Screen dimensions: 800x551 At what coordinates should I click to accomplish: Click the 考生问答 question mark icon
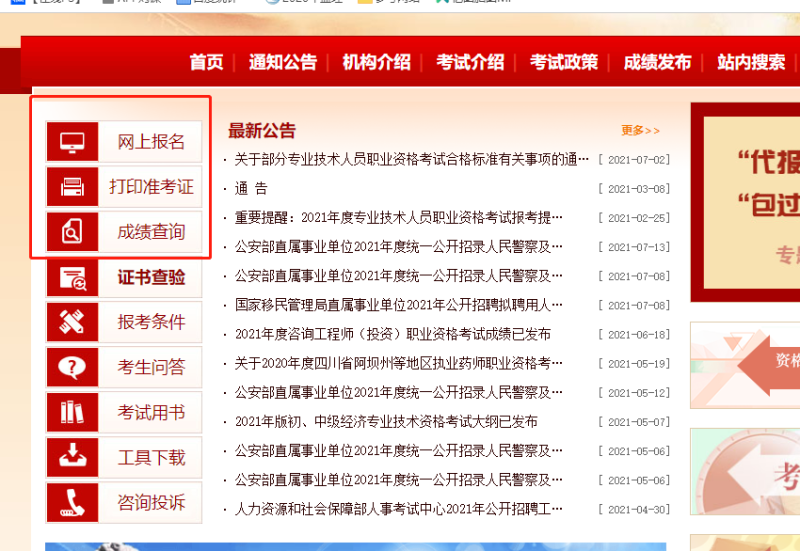(x=72, y=367)
